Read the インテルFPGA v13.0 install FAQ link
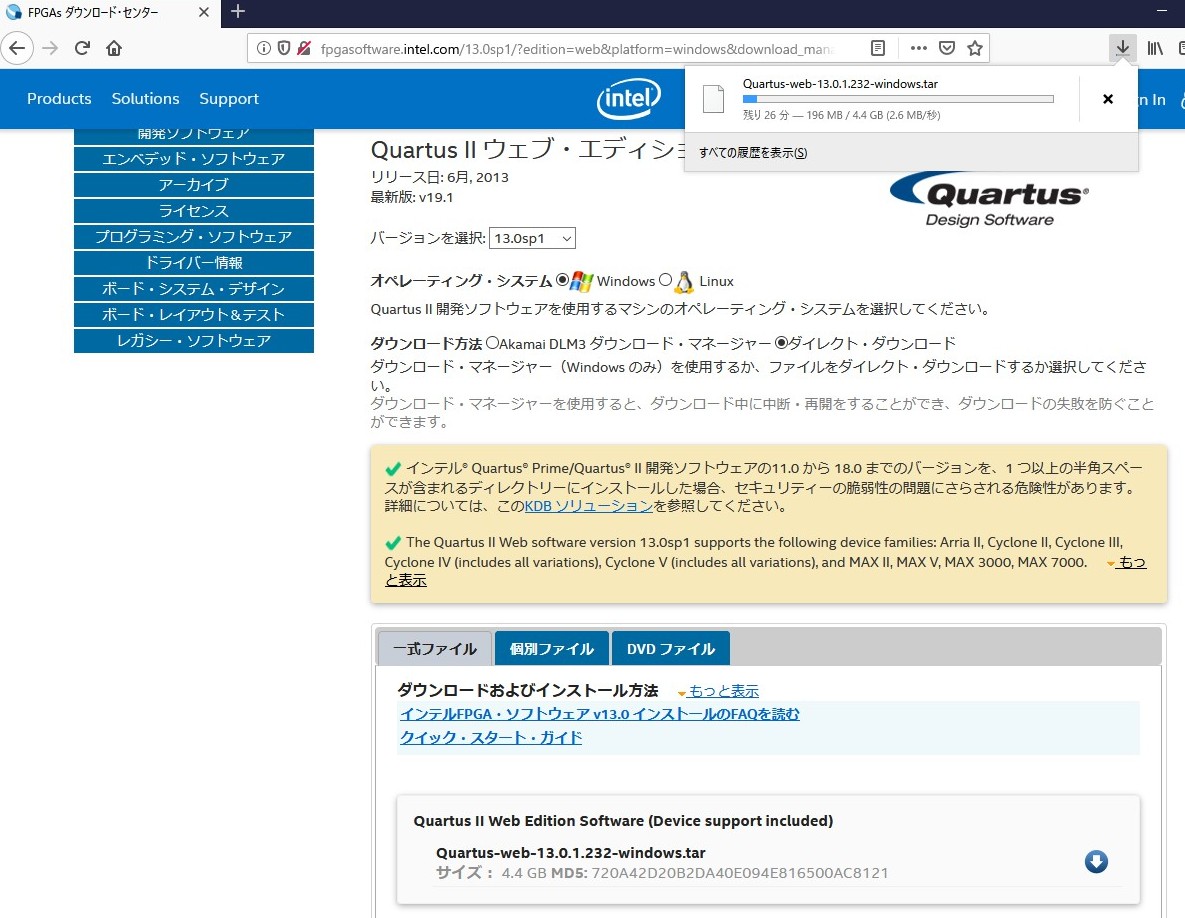The height and width of the screenshot is (918, 1185). click(x=599, y=714)
